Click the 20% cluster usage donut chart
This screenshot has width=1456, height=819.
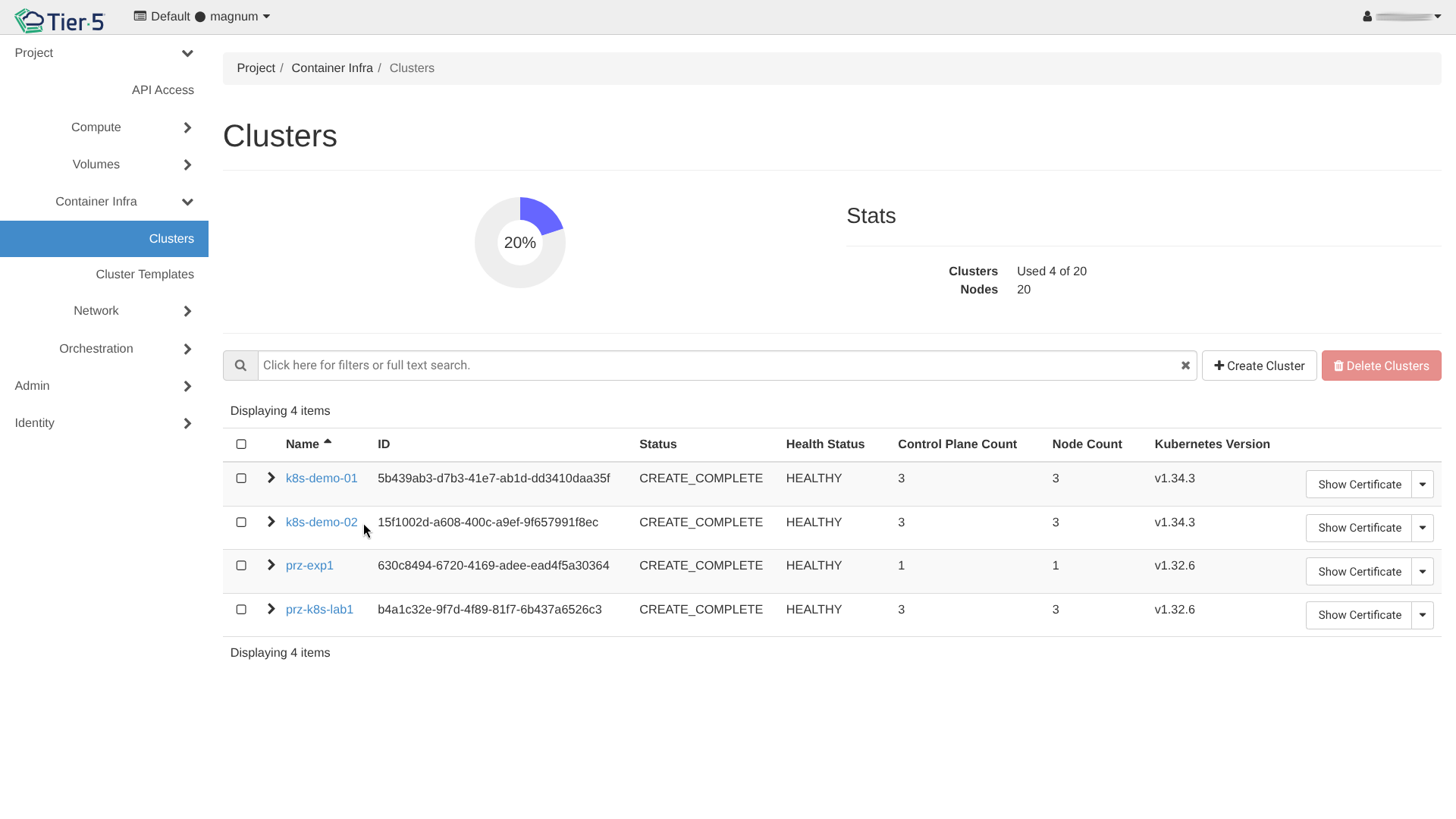pos(520,243)
